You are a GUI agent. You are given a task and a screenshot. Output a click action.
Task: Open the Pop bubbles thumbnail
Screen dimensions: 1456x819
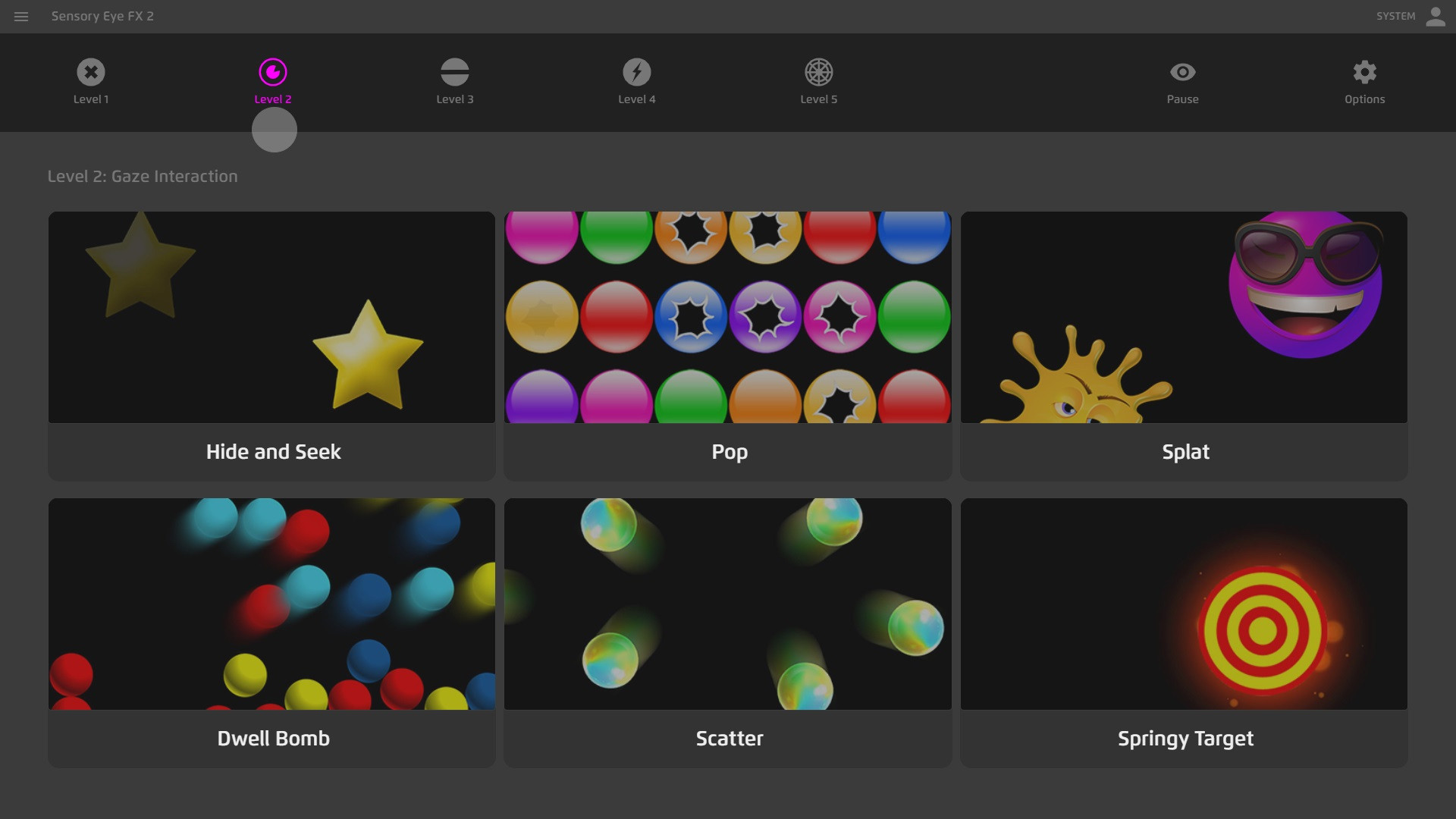[728, 317]
